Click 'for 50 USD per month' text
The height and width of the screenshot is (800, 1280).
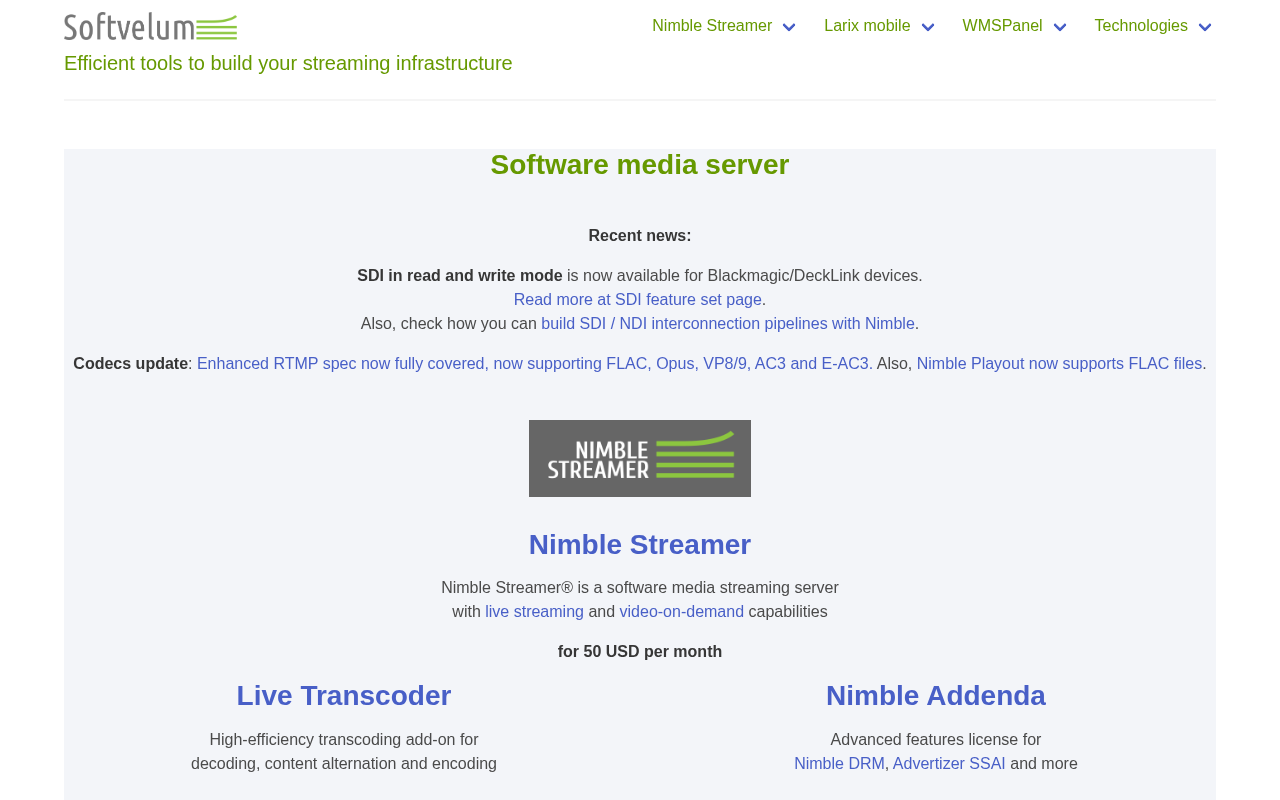tap(640, 652)
